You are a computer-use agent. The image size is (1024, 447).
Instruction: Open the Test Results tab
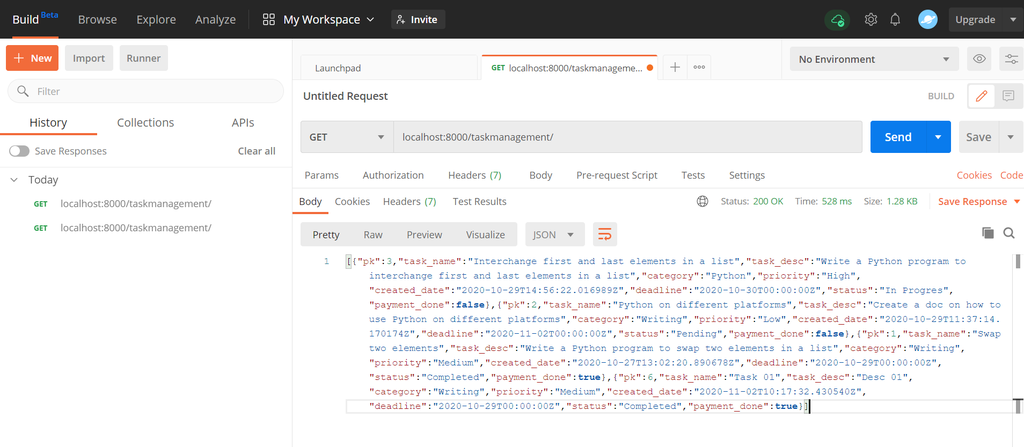click(x=479, y=201)
